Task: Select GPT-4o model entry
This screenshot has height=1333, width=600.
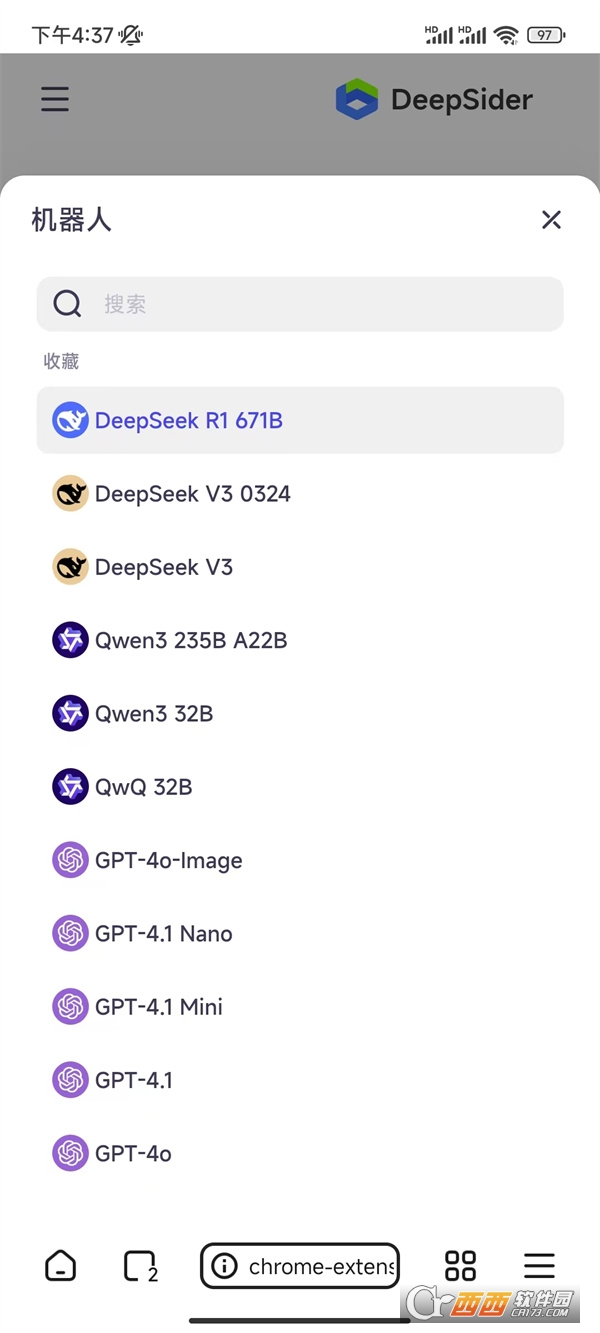Action: coord(133,1154)
